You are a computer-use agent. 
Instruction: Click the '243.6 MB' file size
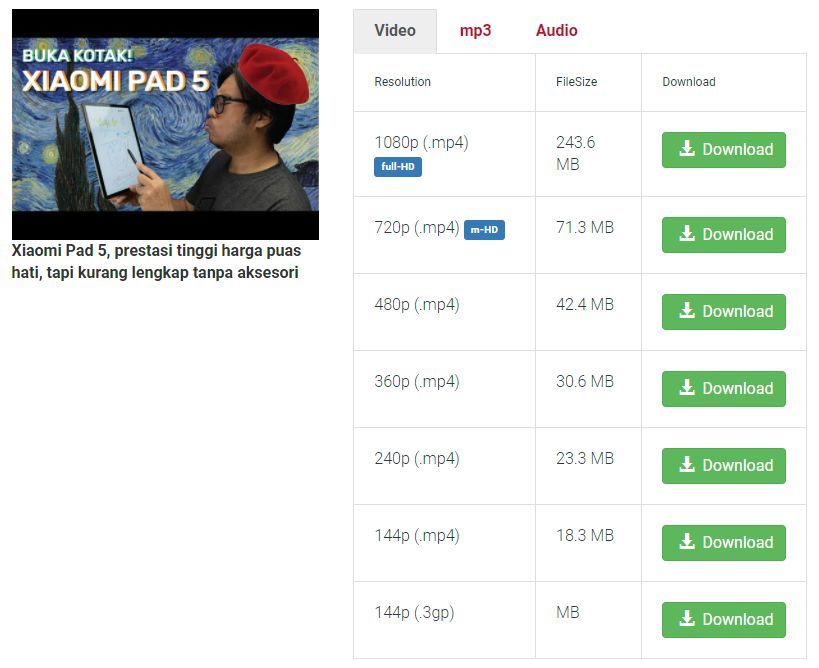click(576, 154)
